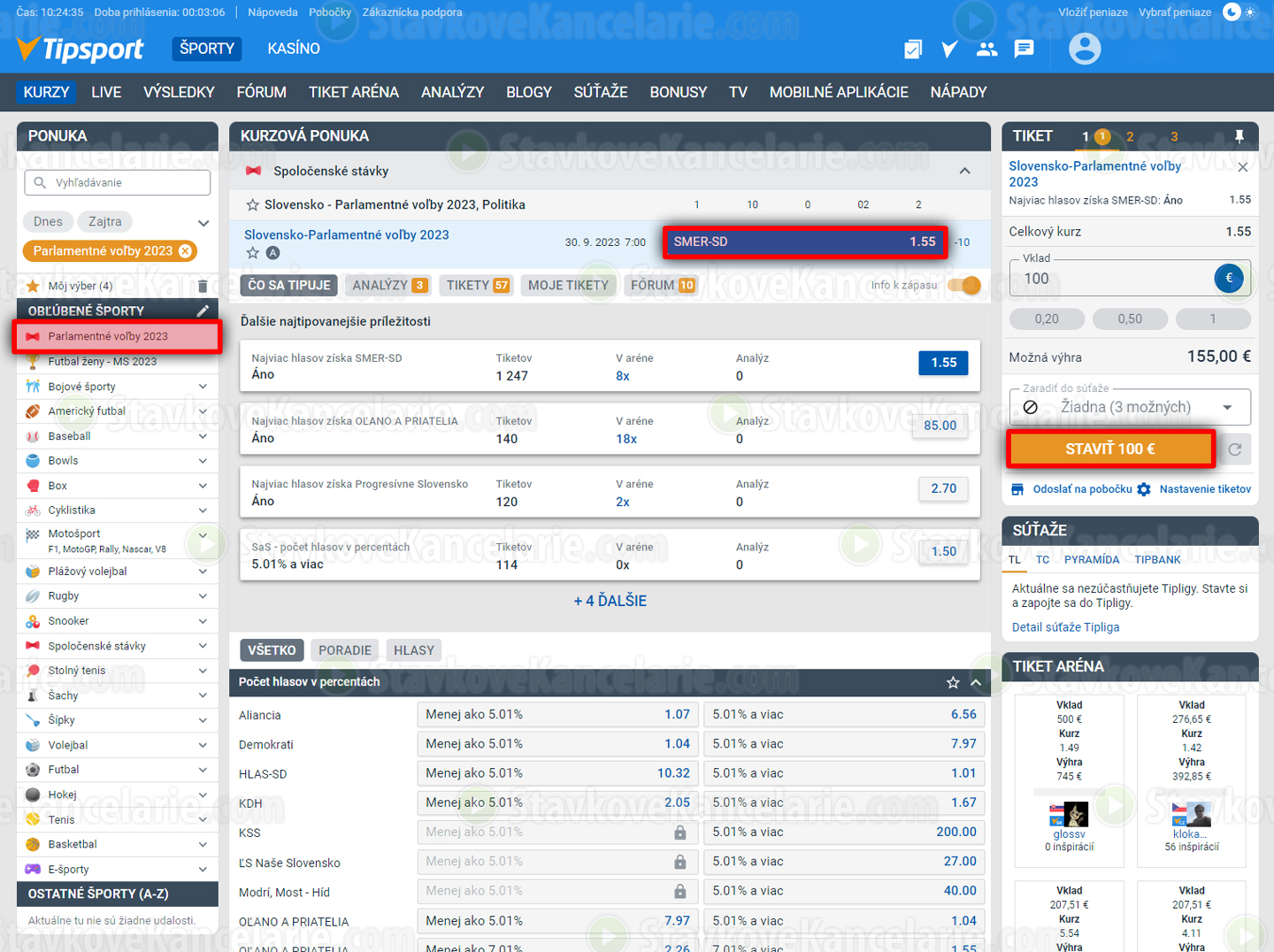Expand the Motošport category

point(203,535)
